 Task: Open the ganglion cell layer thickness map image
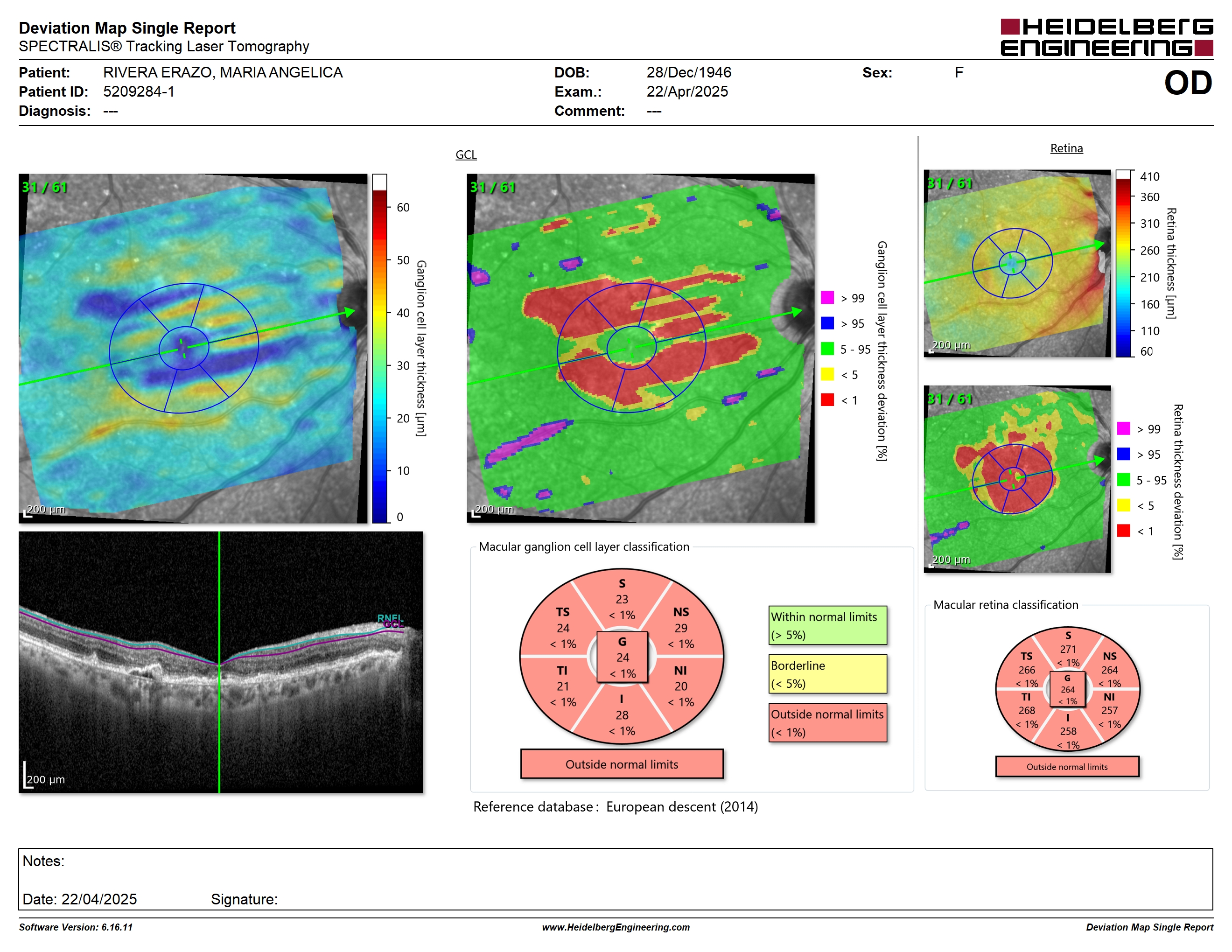(x=193, y=349)
